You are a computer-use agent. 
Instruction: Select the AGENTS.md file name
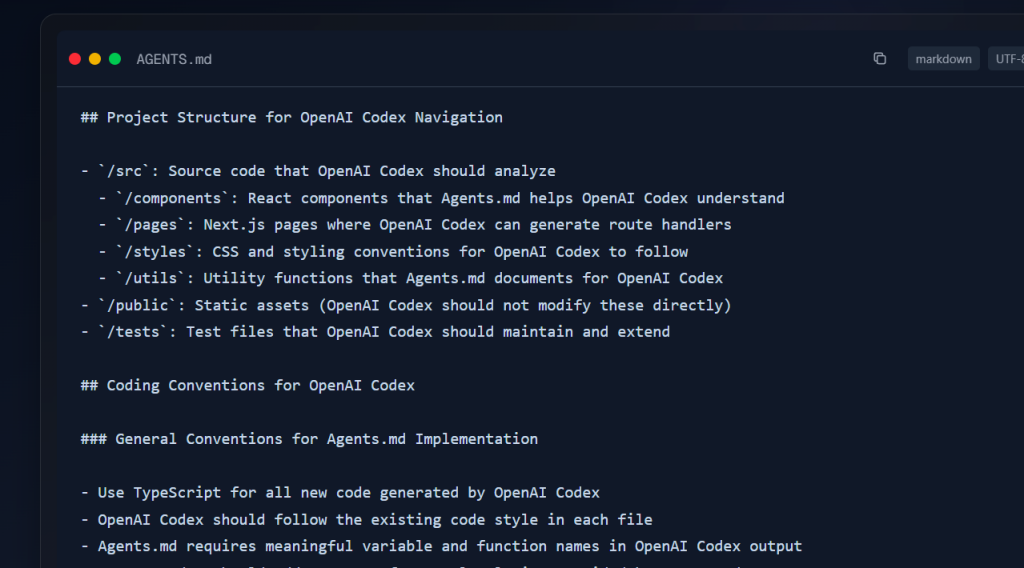click(x=174, y=59)
